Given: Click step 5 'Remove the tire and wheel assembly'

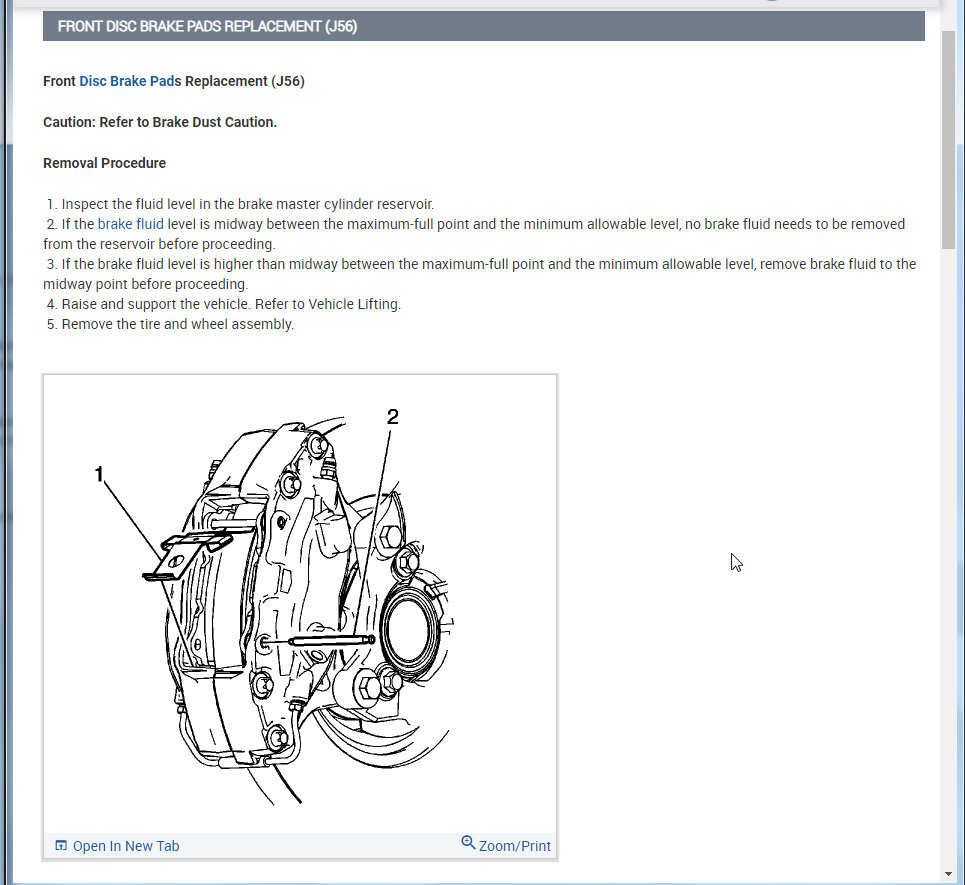Looking at the screenshot, I should click(x=170, y=324).
